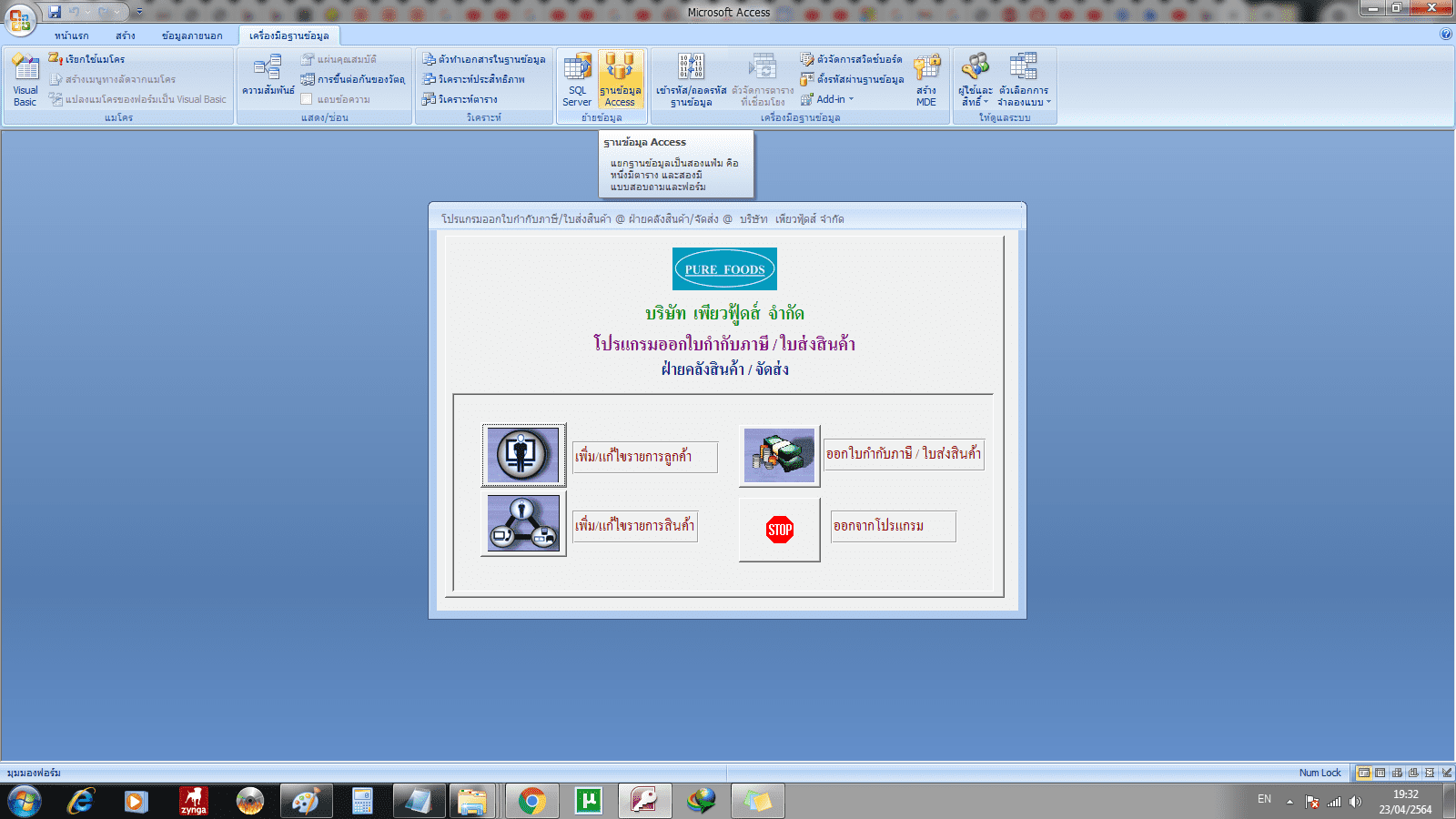1456x819 pixels.
Task: Expand the ผู้ใช้และสิทธิ์ users and permissions dropdown
Action: 975,79
